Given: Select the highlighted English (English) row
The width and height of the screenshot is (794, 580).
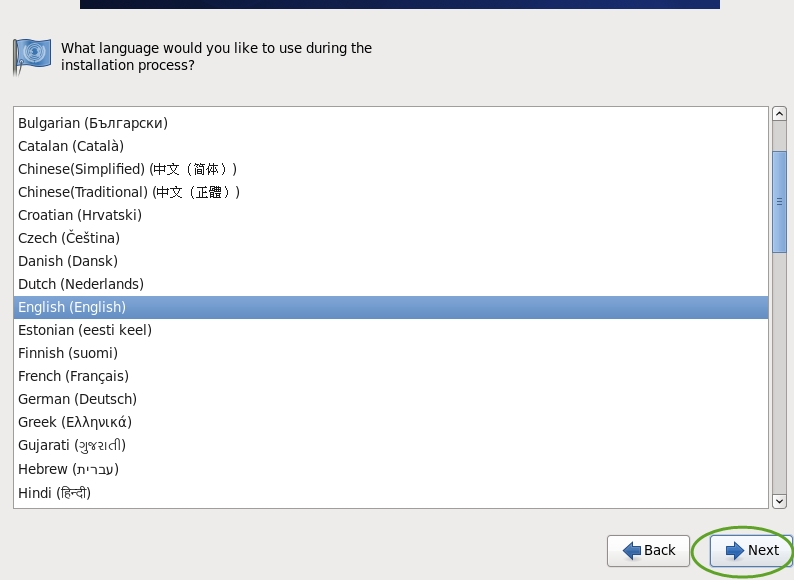Looking at the screenshot, I should (x=391, y=307).
